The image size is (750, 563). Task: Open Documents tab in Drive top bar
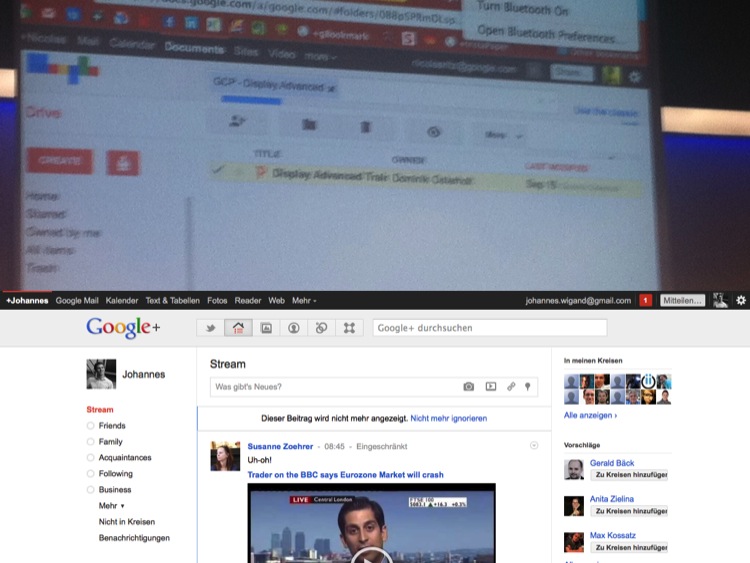(x=194, y=48)
